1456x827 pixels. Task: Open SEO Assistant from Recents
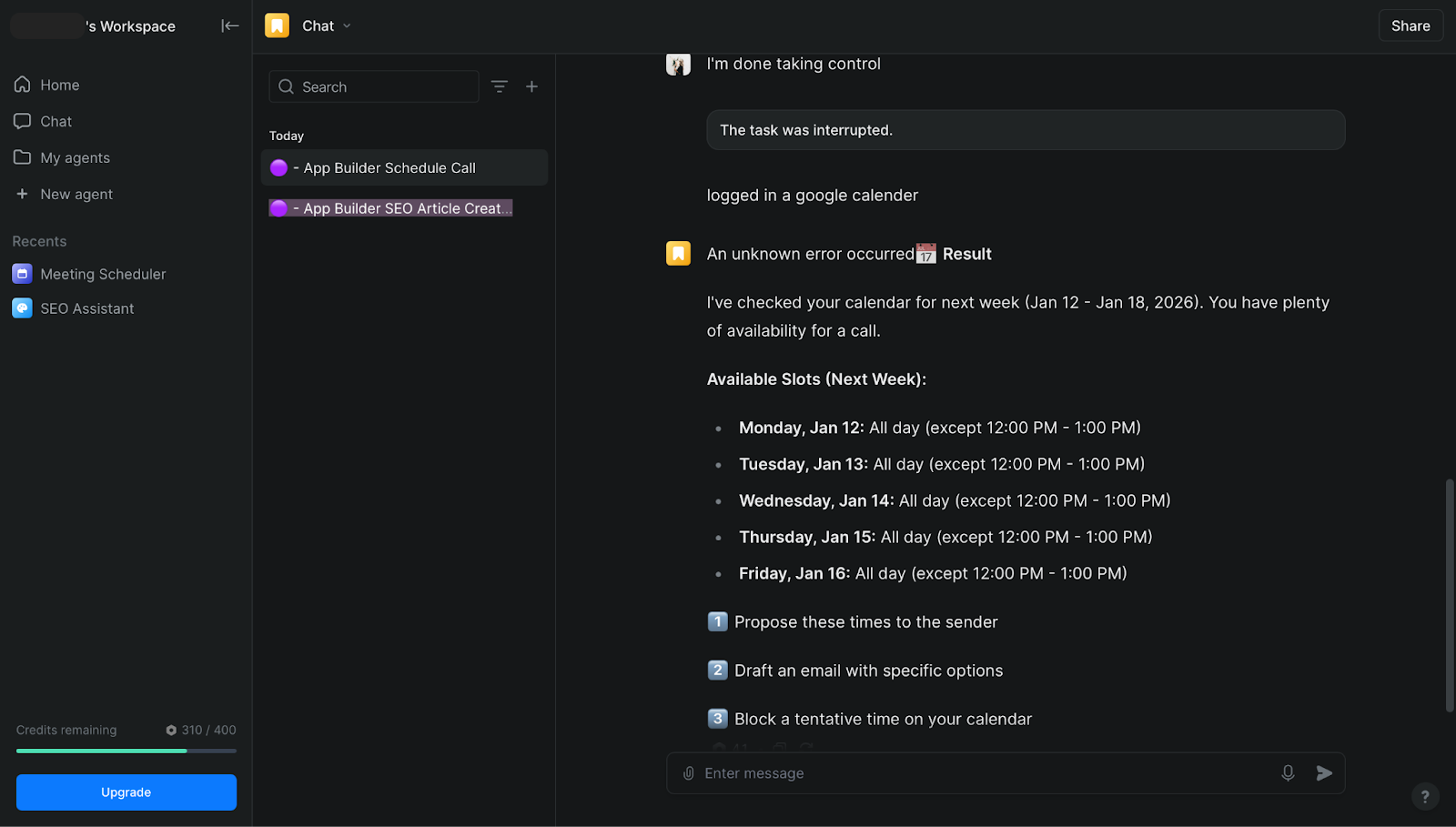click(86, 308)
